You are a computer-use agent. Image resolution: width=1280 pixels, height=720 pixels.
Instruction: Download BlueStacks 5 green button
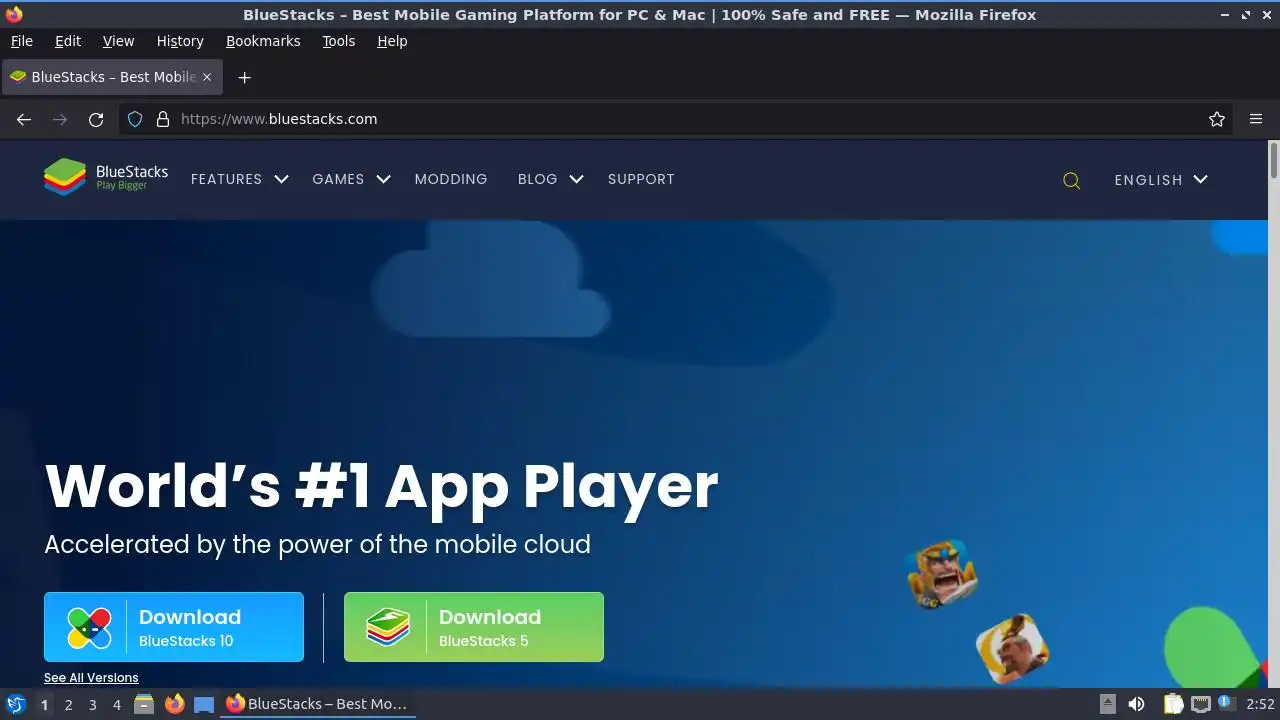click(474, 627)
